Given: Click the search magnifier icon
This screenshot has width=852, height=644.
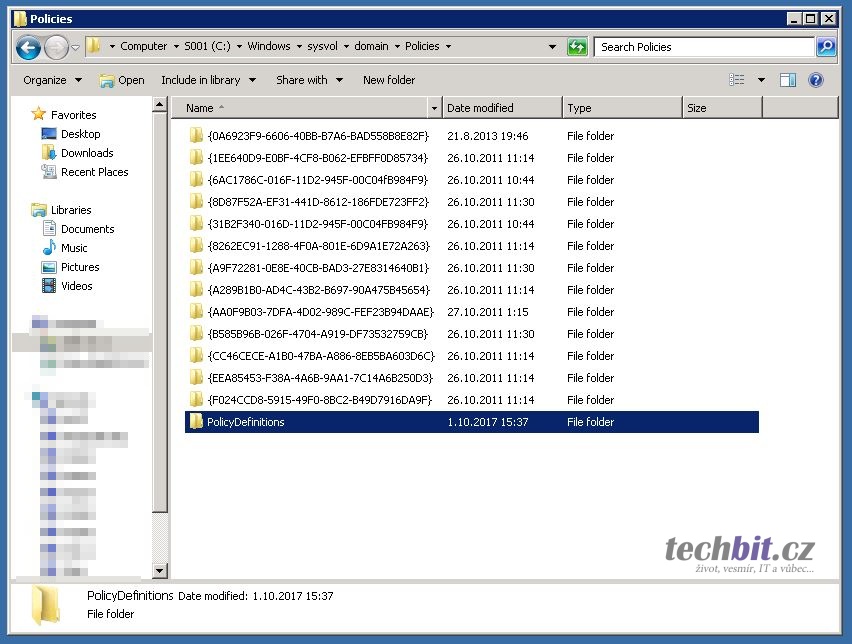Looking at the screenshot, I should click(x=825, y=47).
